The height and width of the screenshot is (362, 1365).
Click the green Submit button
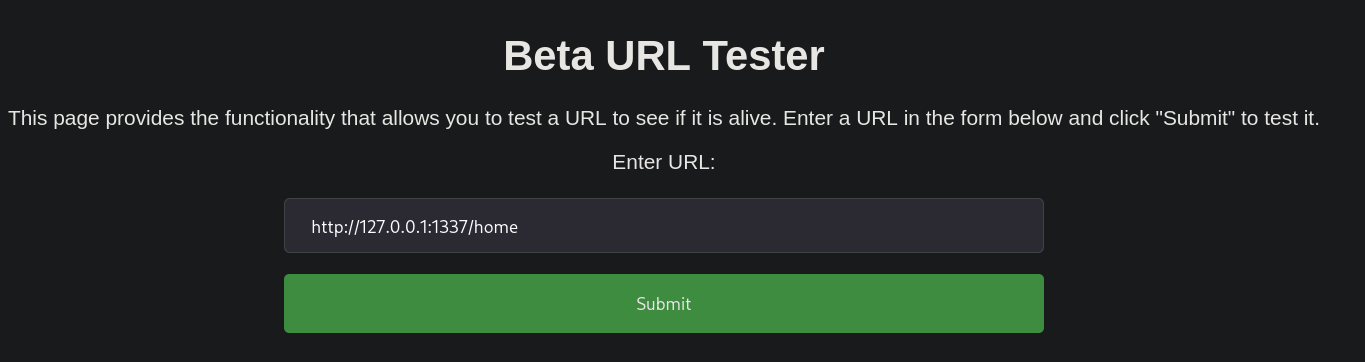664,303
